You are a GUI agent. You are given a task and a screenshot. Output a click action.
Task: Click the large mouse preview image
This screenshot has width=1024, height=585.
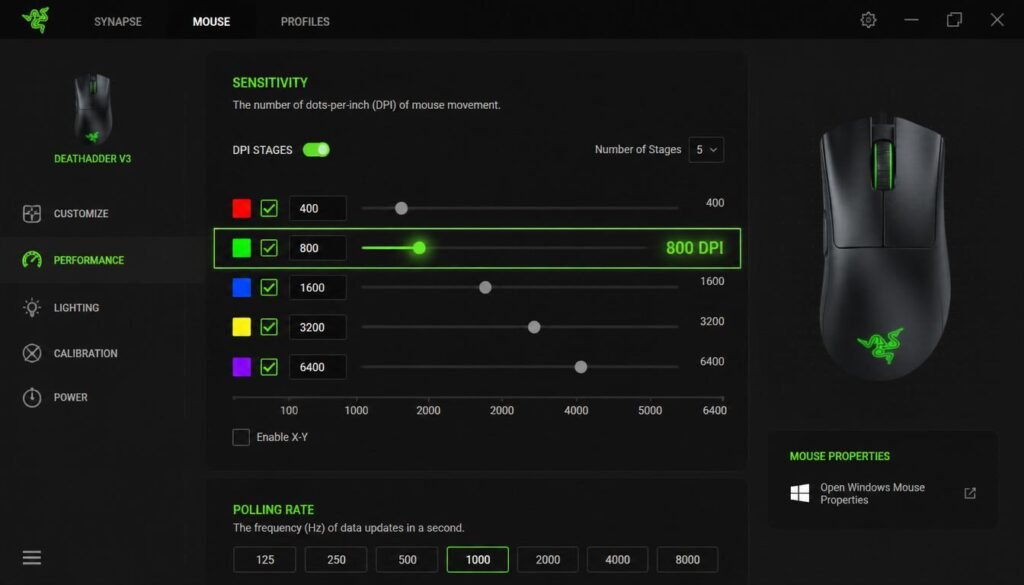point(884,247)
